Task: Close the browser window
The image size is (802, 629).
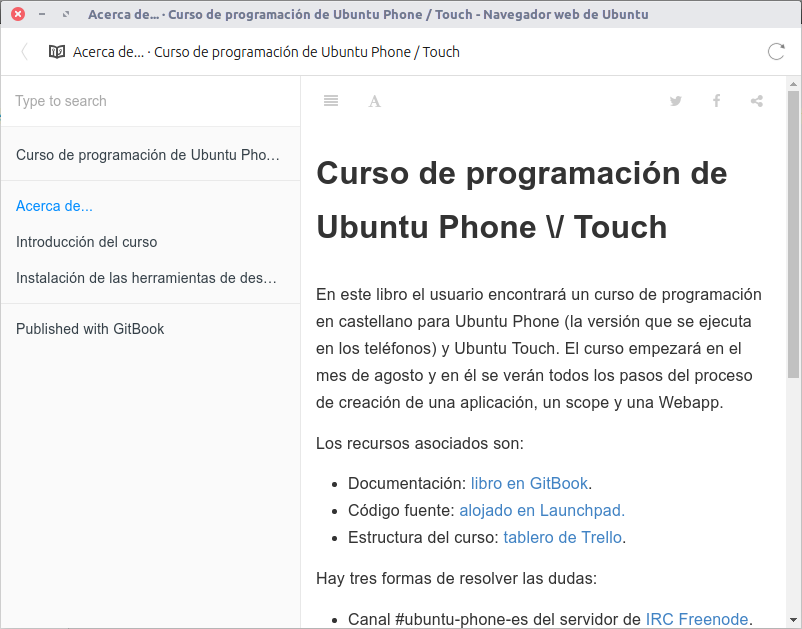Action: [x=18, y=14]
